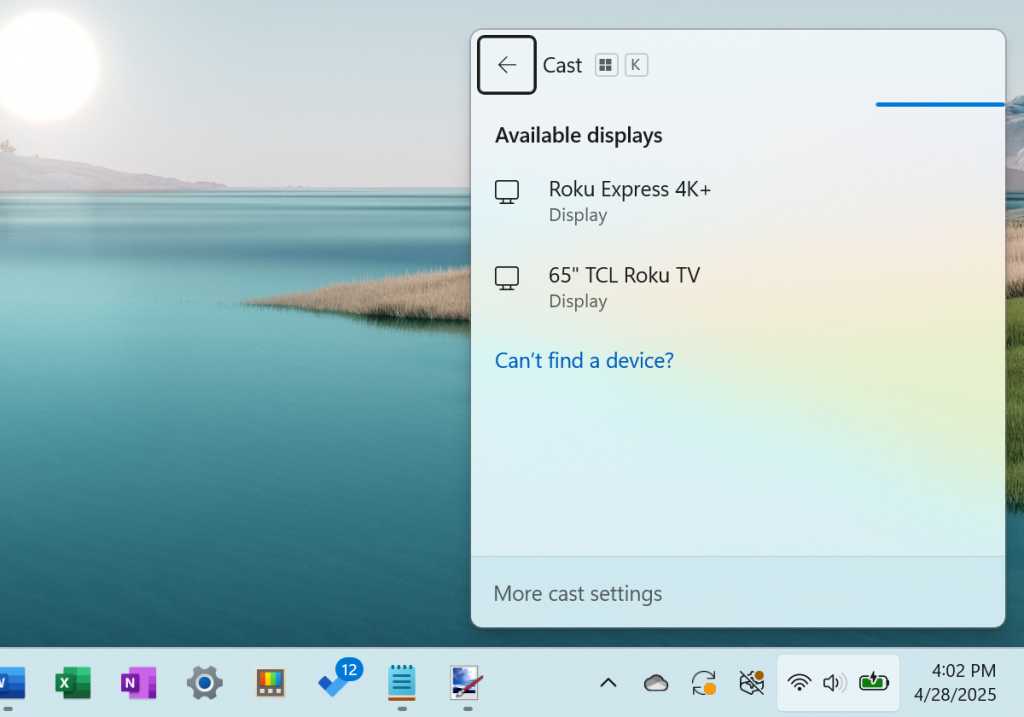This screenshot has height=717, width=1024.
Task: Go back using the Cast panel arrow
Action: pos(507,64)
